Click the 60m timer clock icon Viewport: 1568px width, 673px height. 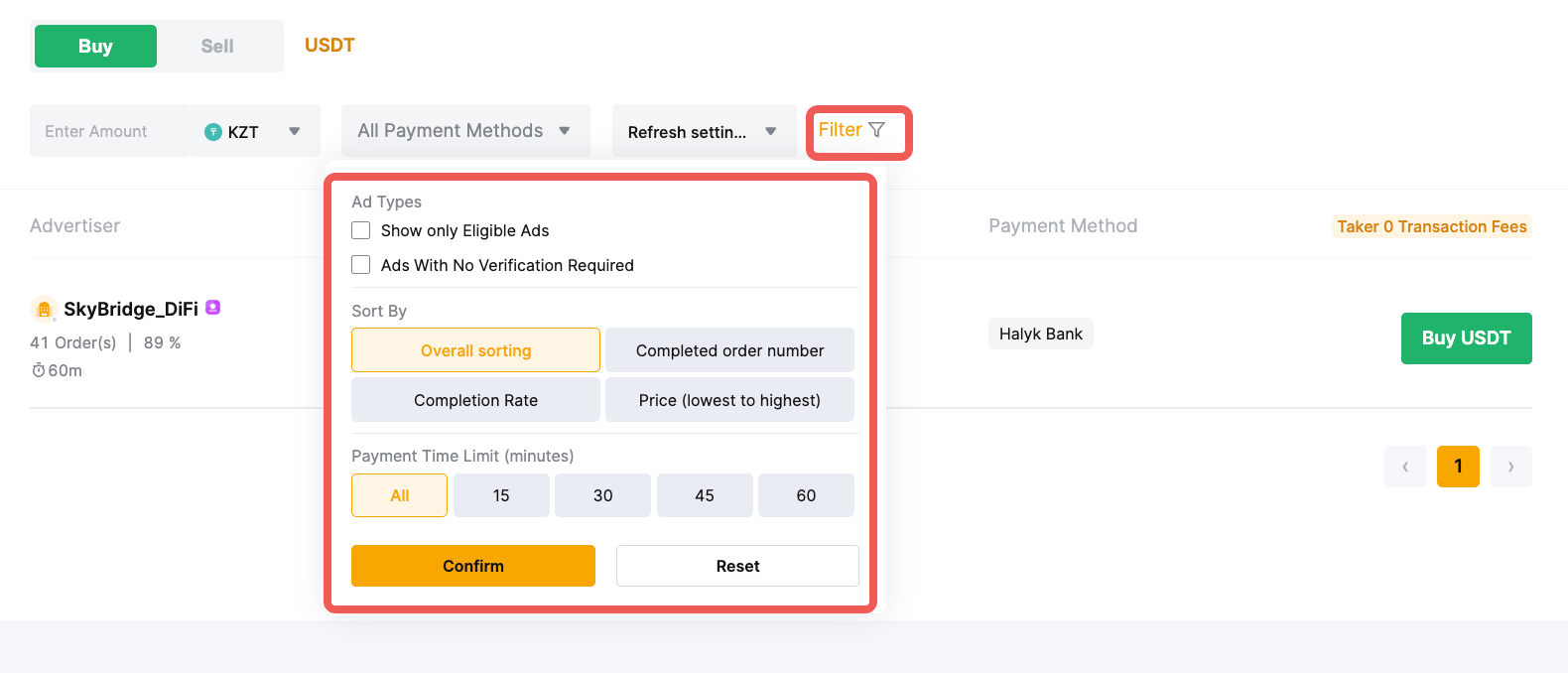39,370
